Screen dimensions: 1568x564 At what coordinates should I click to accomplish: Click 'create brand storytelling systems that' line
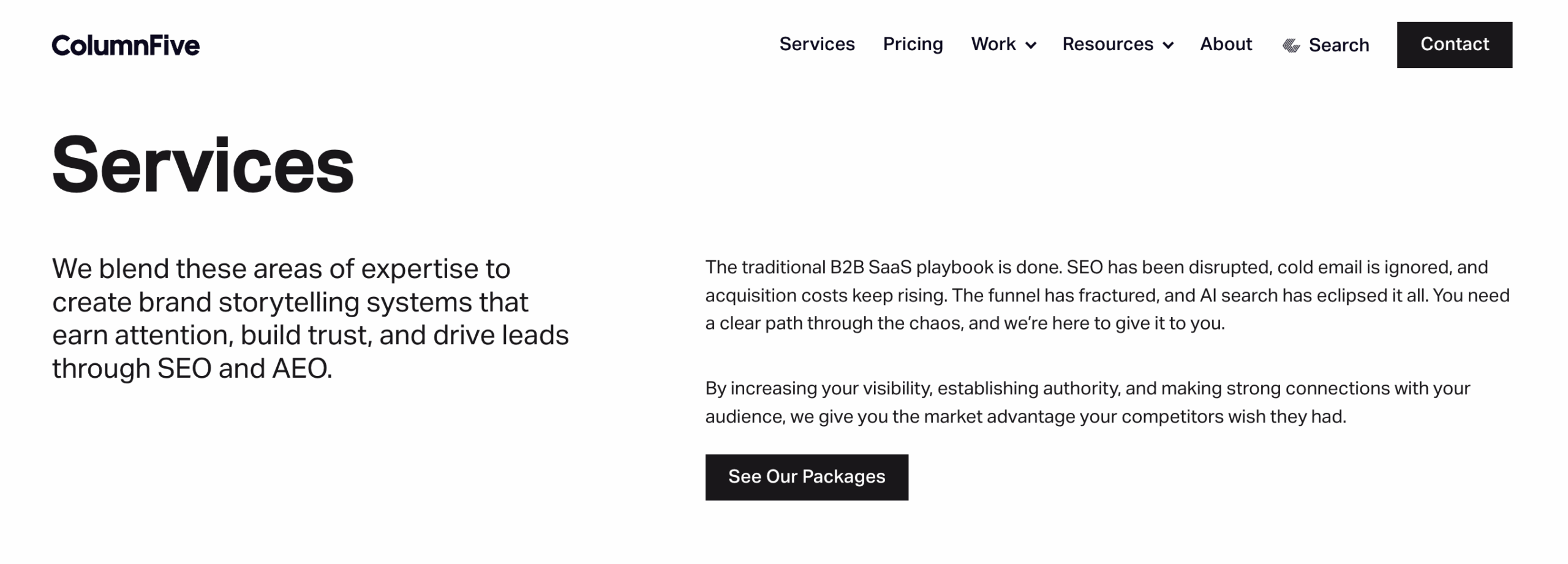click(290, 303)
